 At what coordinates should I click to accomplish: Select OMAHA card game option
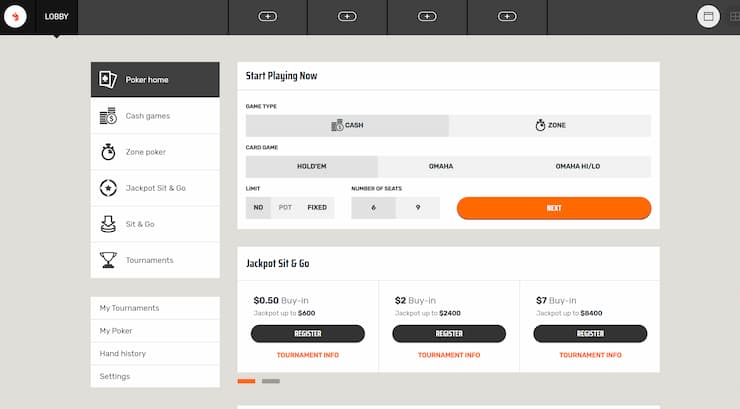click(x=441, y=167)
